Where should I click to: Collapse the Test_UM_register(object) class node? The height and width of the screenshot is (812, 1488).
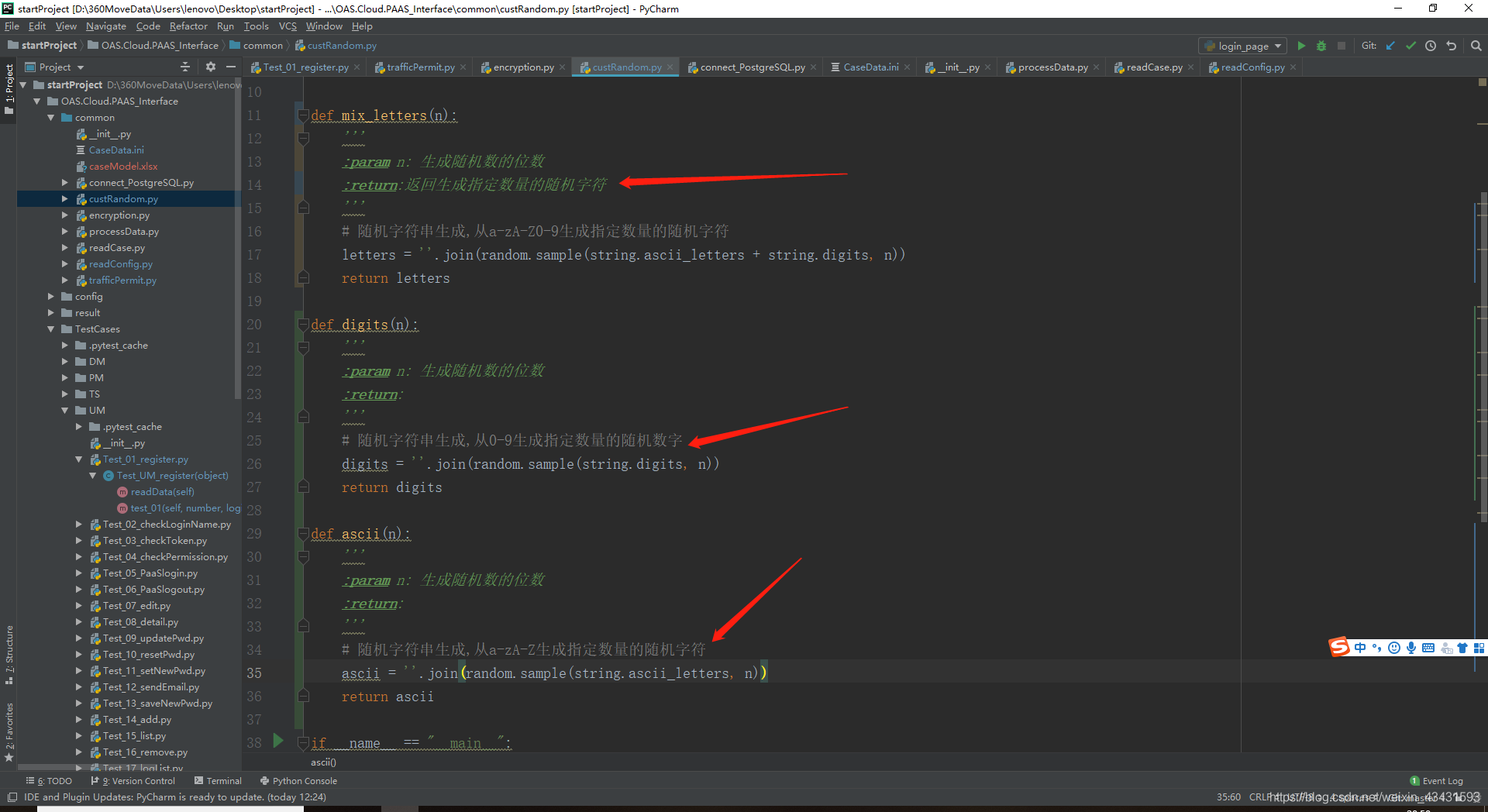coord(93,476)
